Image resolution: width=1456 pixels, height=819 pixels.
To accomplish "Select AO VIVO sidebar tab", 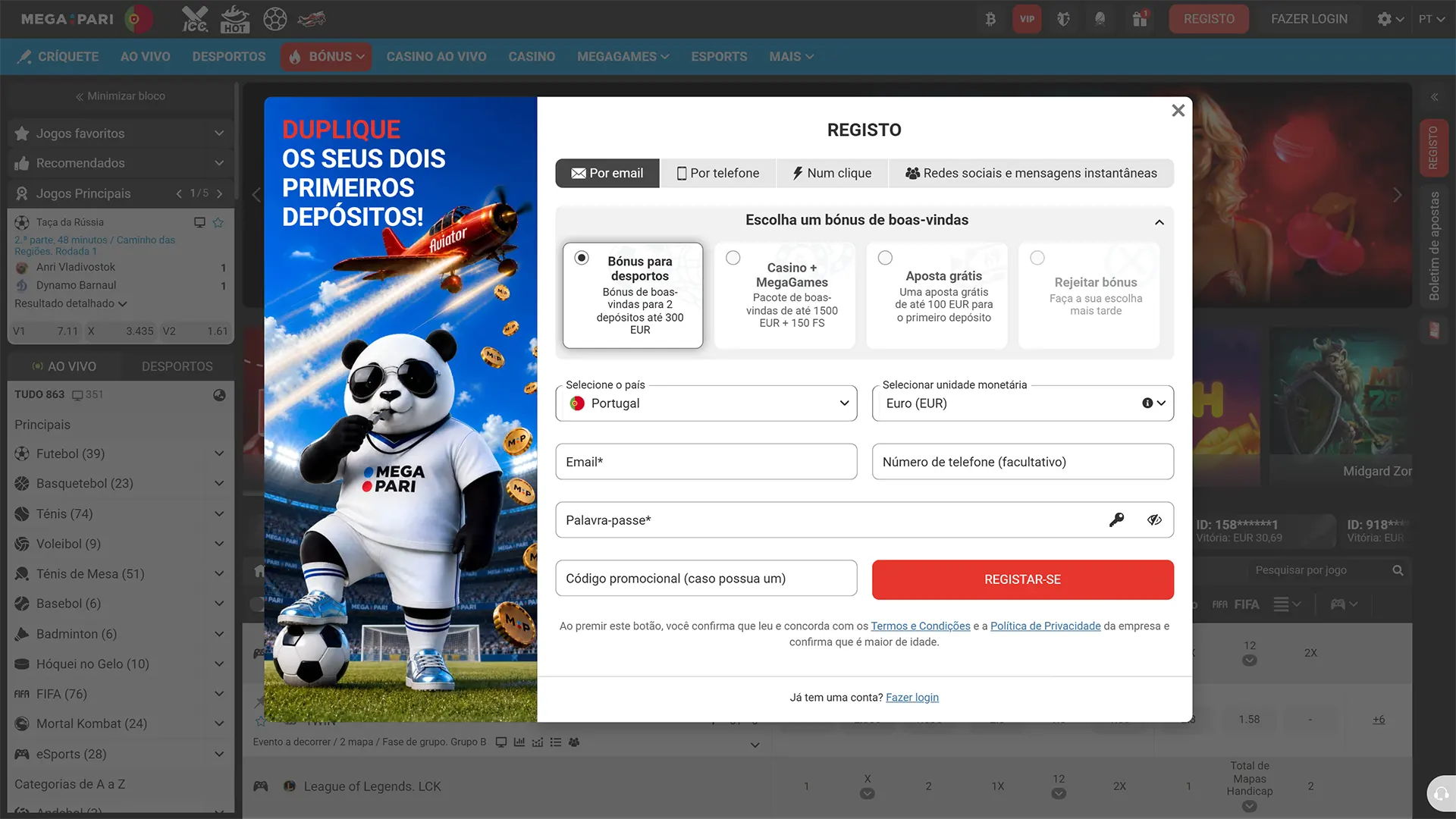I will [x=64, y=366].
